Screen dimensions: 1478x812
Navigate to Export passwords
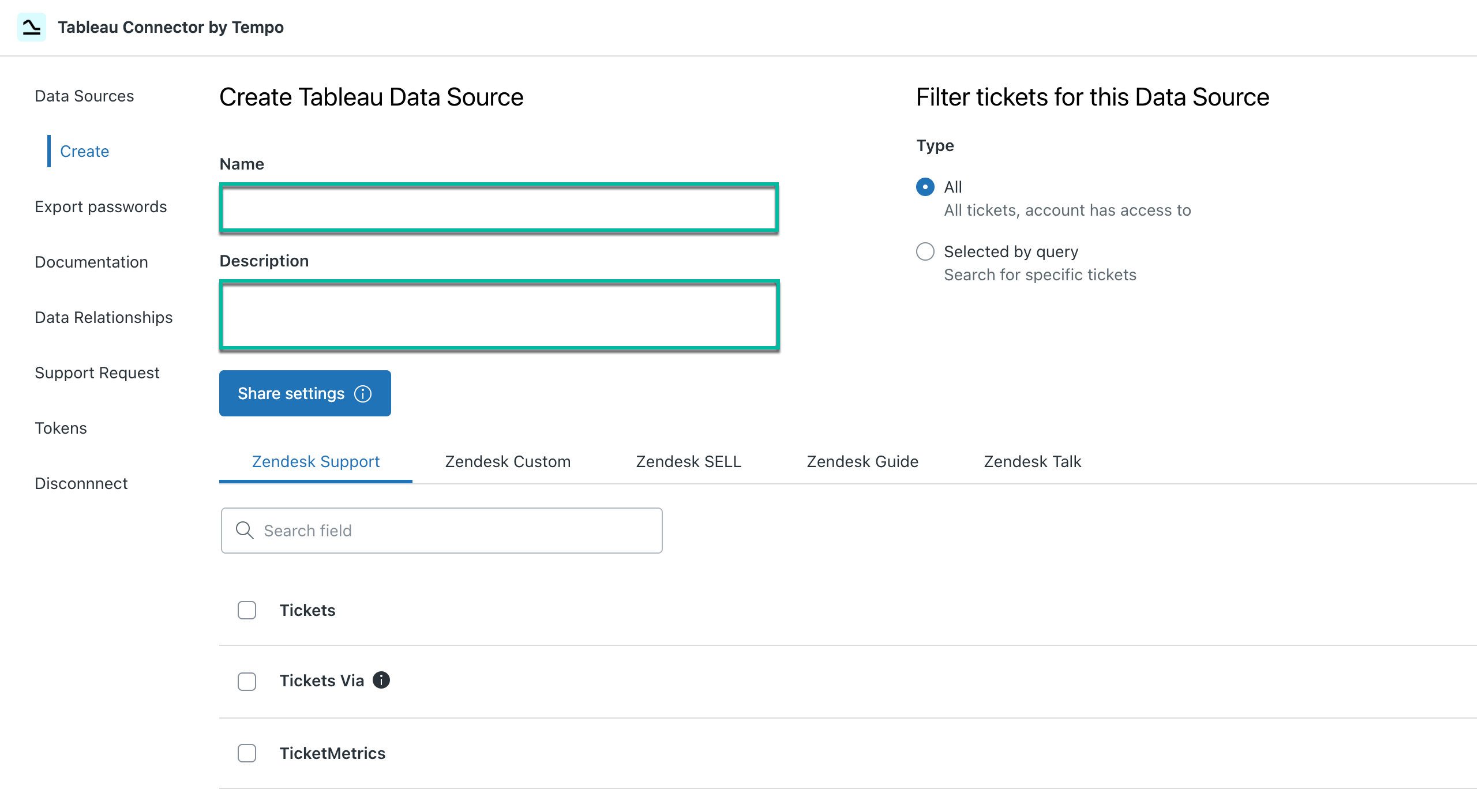[x=101, y=206]
